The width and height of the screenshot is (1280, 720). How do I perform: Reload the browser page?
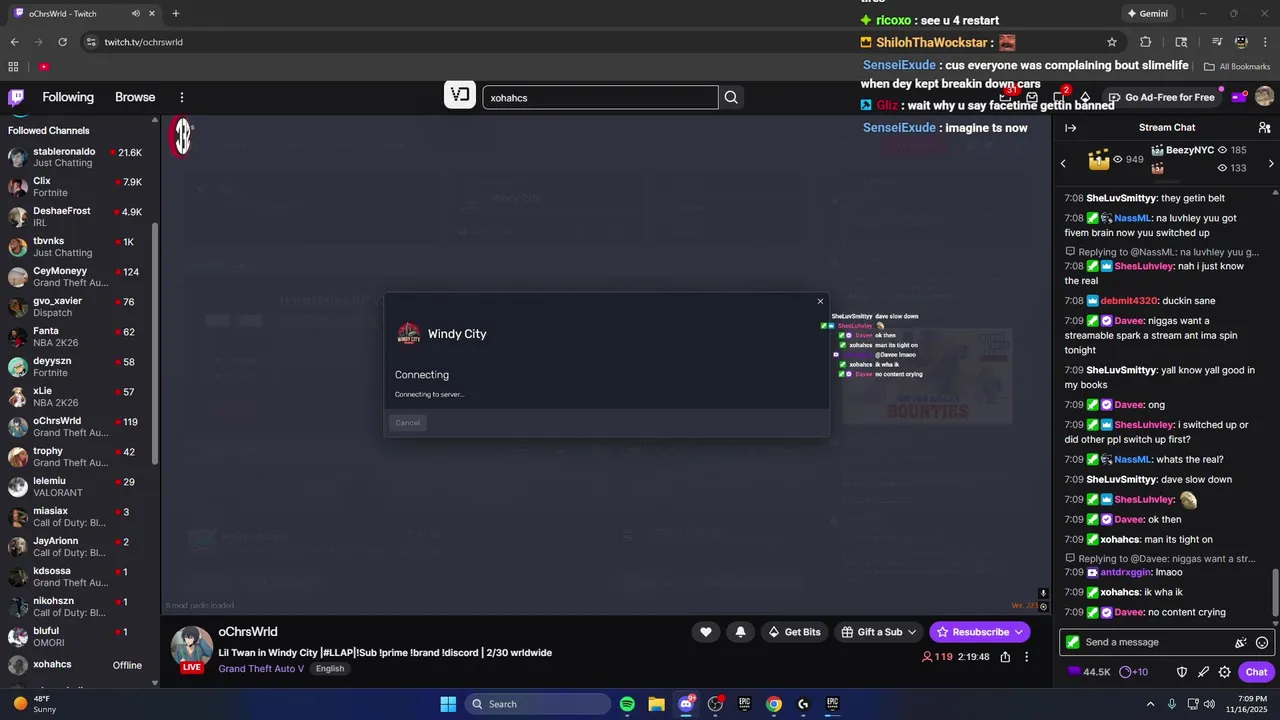coord(63,42)
